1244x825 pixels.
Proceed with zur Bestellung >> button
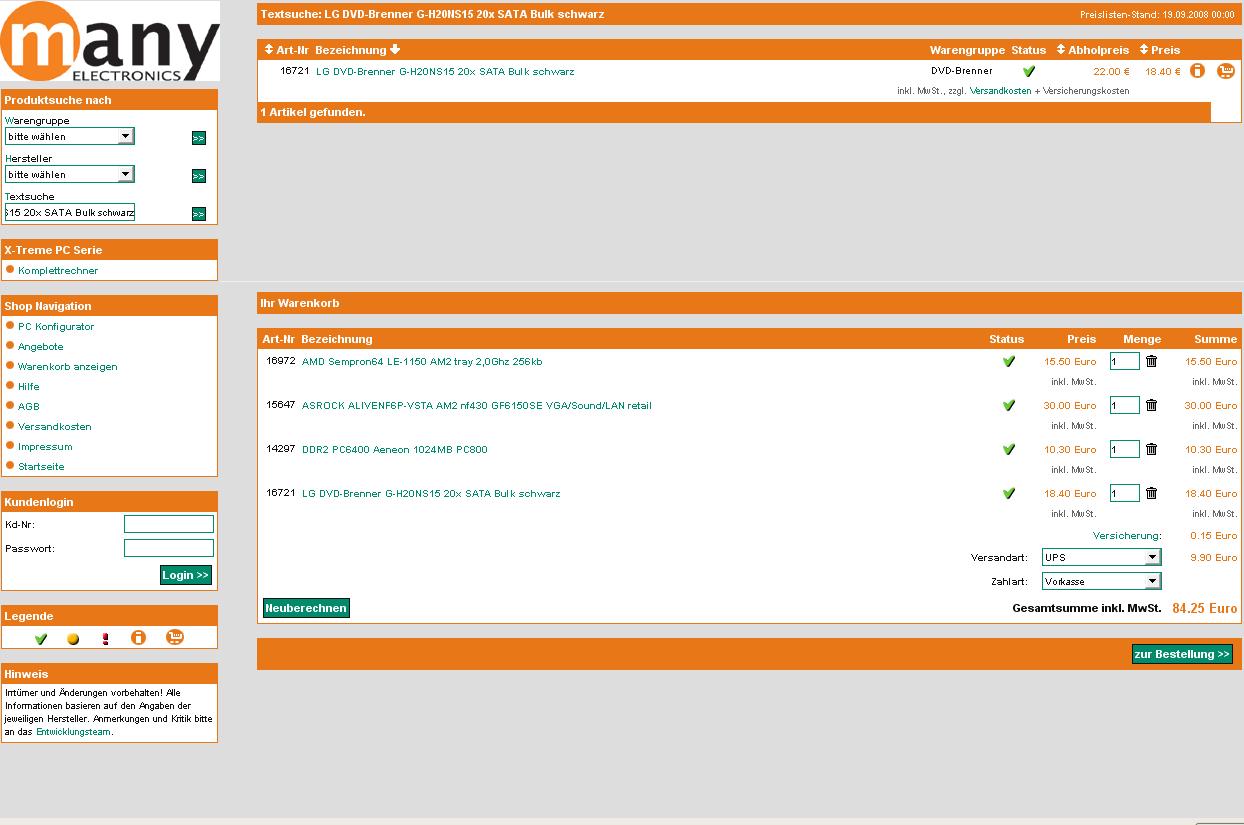click(x=1182, y=654)
